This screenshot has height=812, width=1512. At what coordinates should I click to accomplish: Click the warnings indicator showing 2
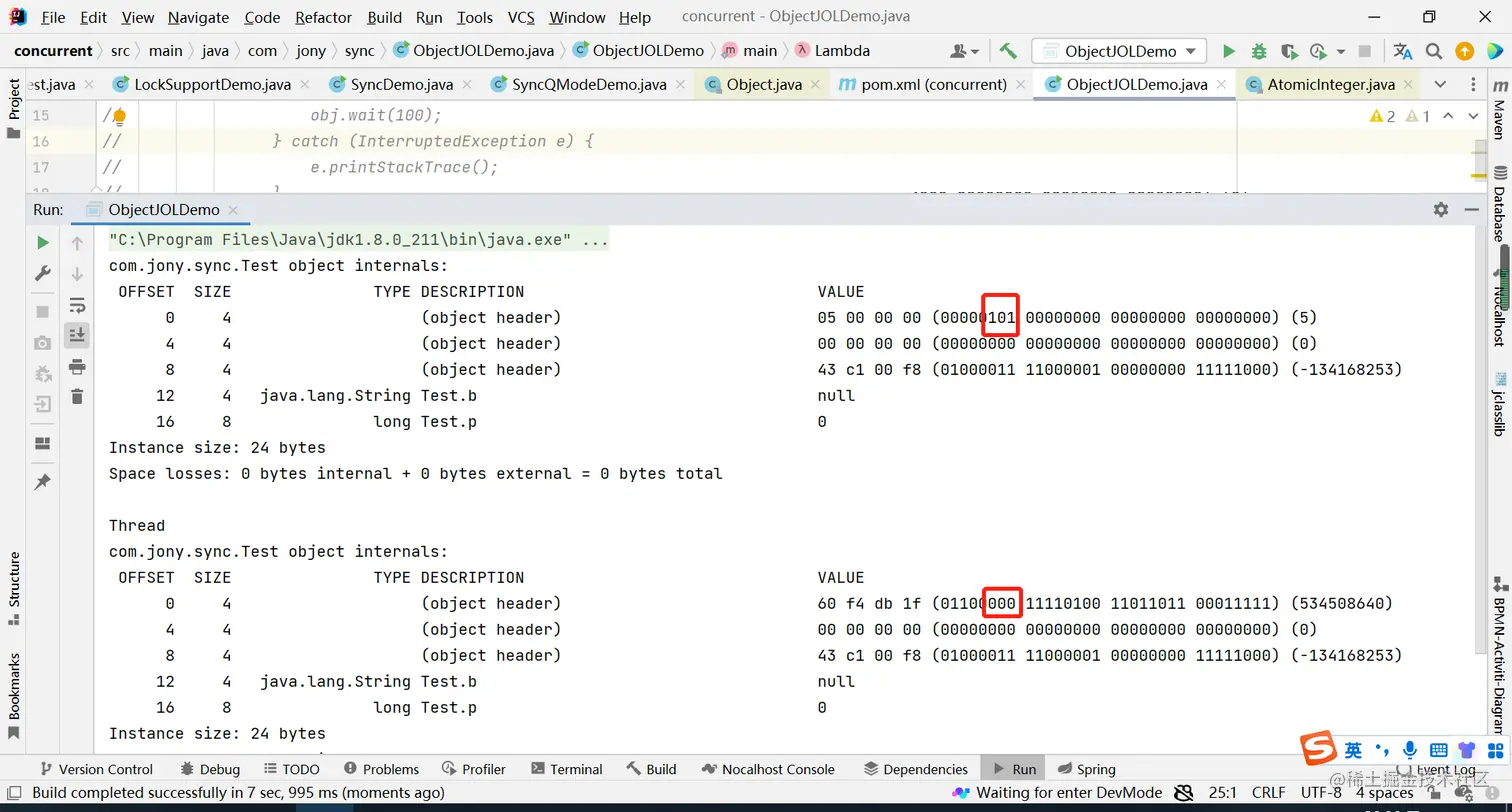pos(1383,116)
